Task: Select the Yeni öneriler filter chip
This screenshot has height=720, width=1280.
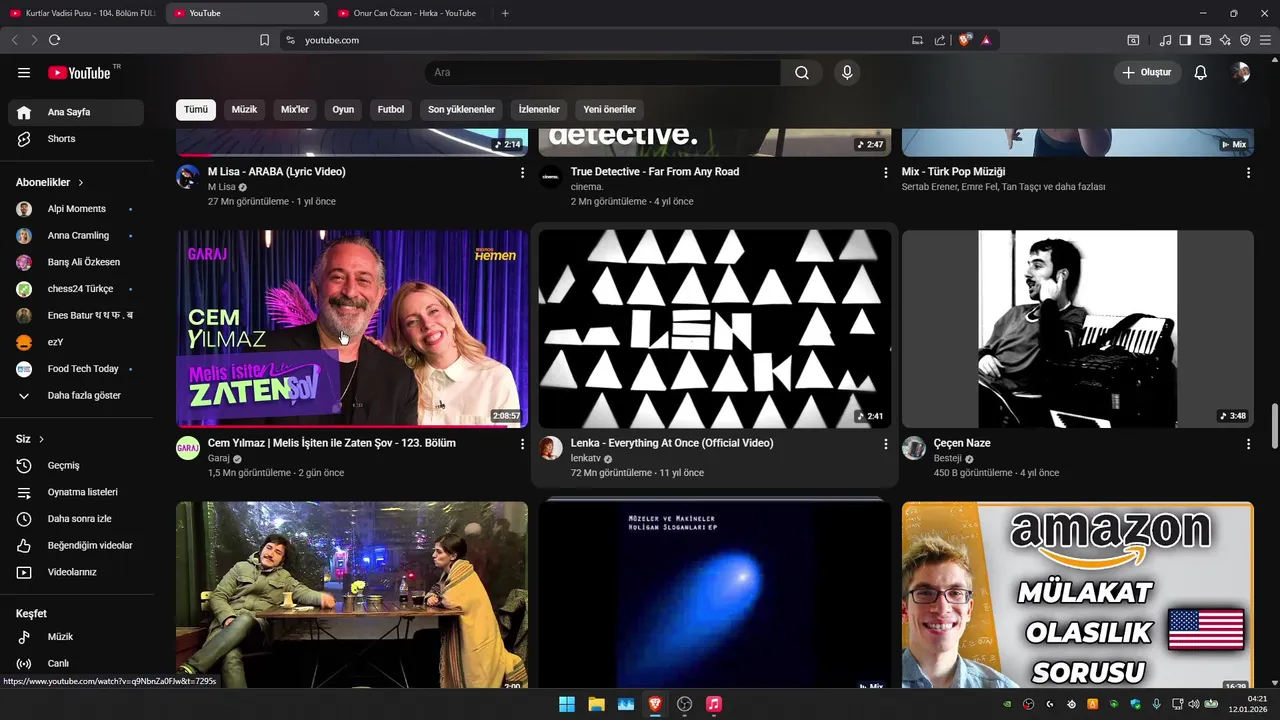Action: (609, 110)
